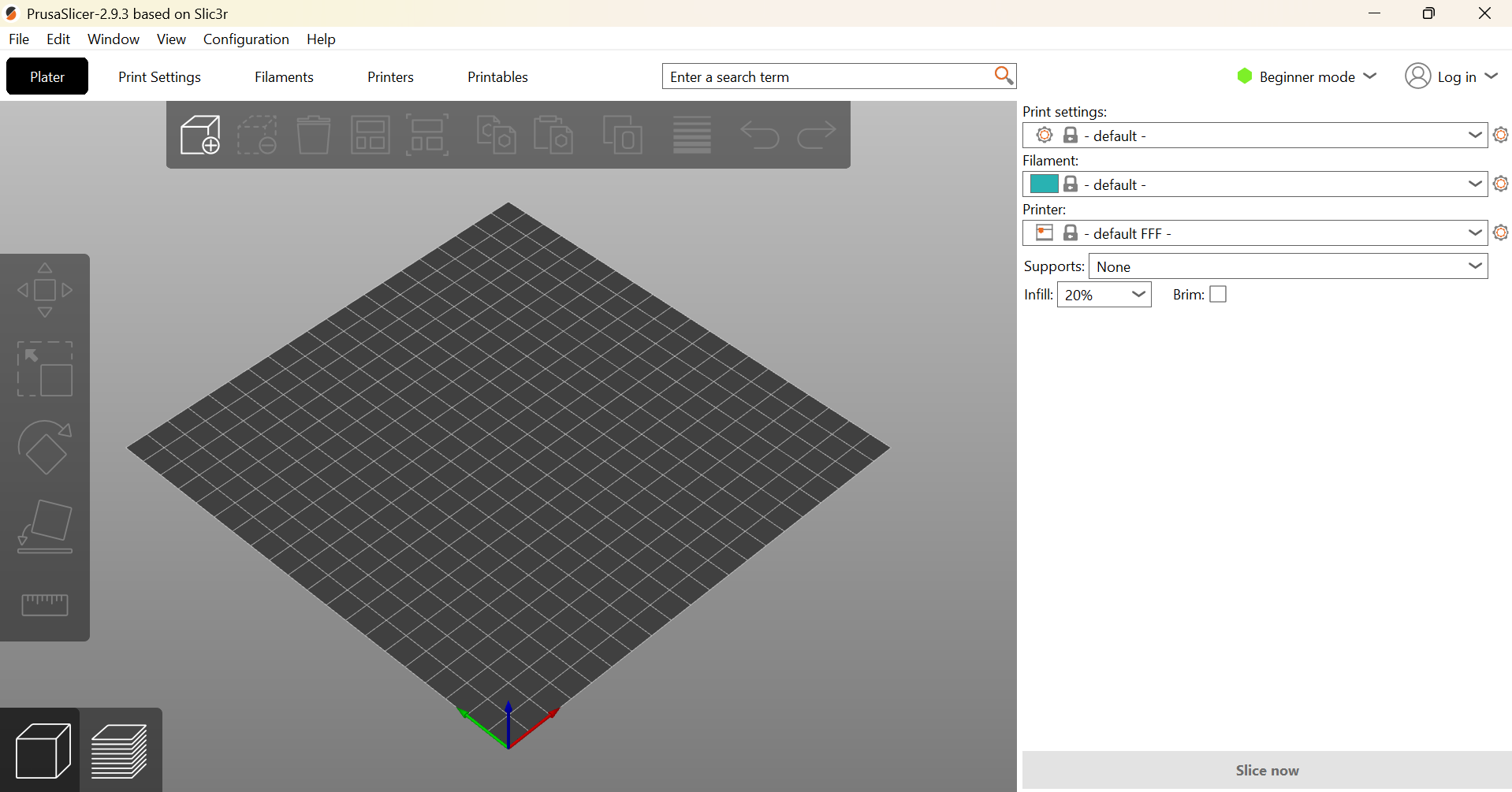The width and height of the screenshot is (1512, 792).
Task: Click the teal filament color swatch
Action: coord(1044,184)
